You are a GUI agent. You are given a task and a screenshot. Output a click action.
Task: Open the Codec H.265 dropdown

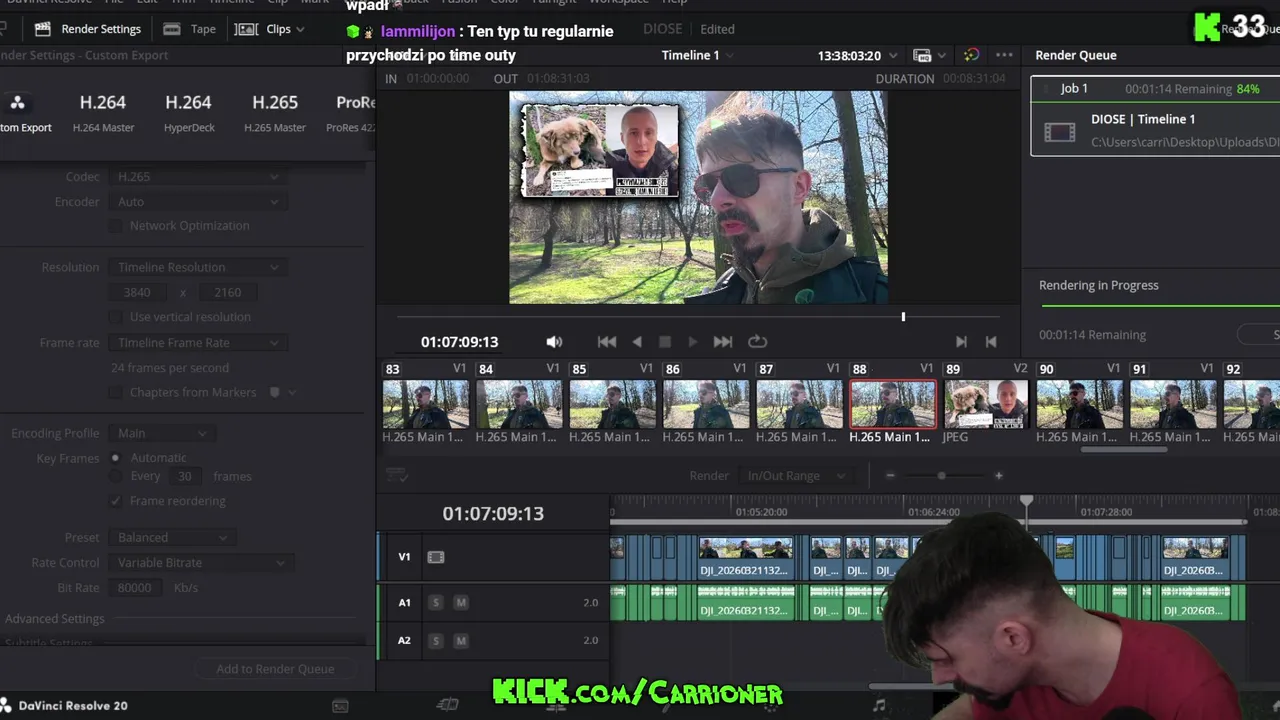point(197,177)
